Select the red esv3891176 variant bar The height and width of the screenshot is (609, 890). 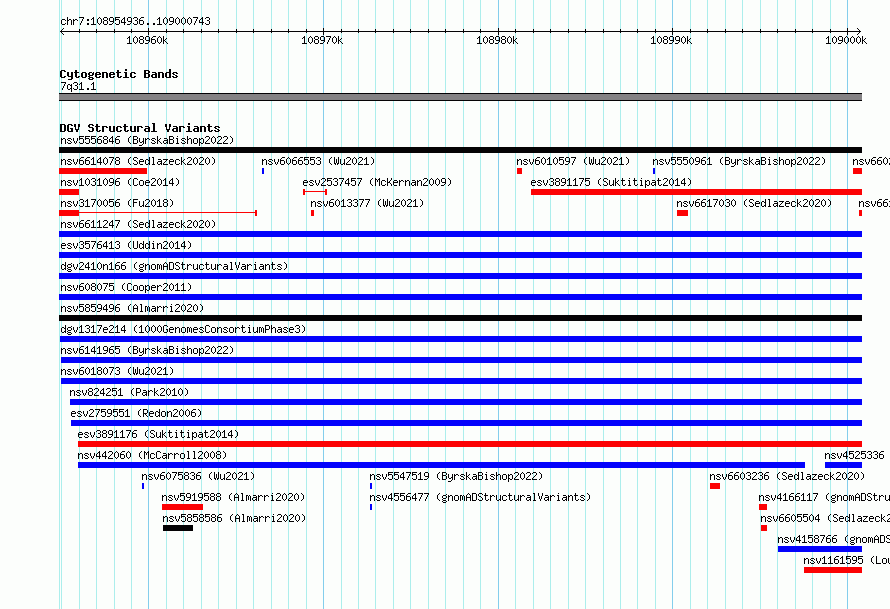pos(470,444)
